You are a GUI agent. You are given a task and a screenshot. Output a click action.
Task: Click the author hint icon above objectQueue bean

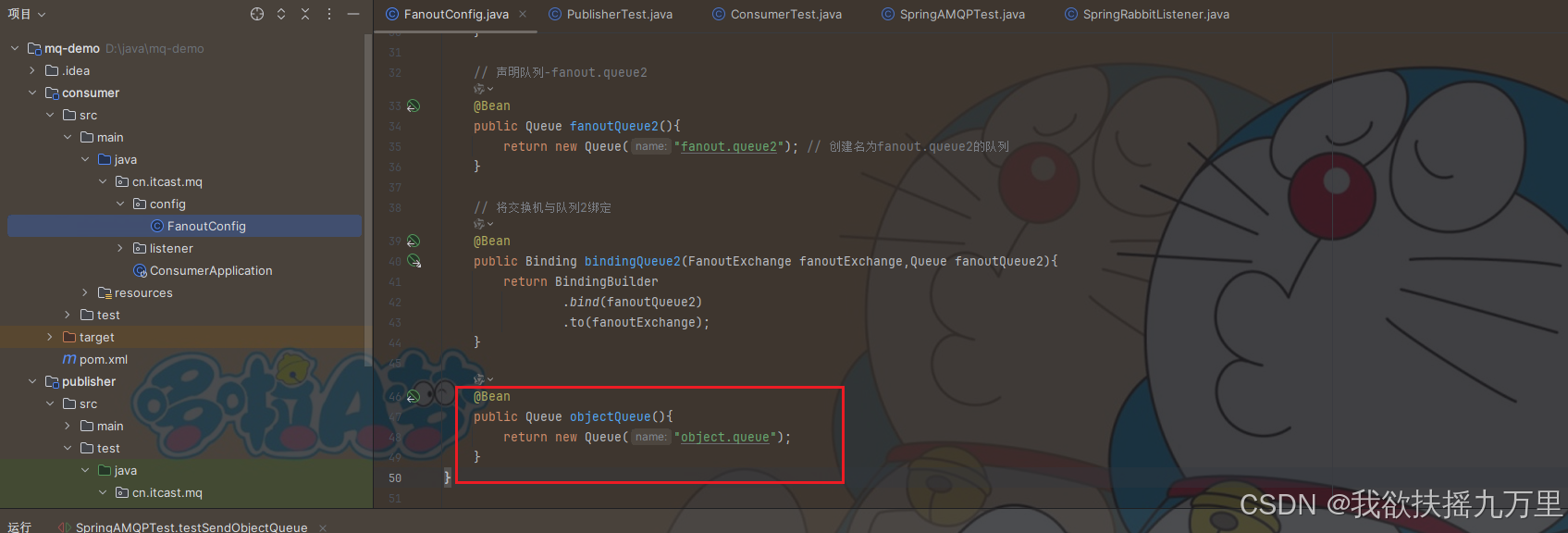[x=483, y=379]
